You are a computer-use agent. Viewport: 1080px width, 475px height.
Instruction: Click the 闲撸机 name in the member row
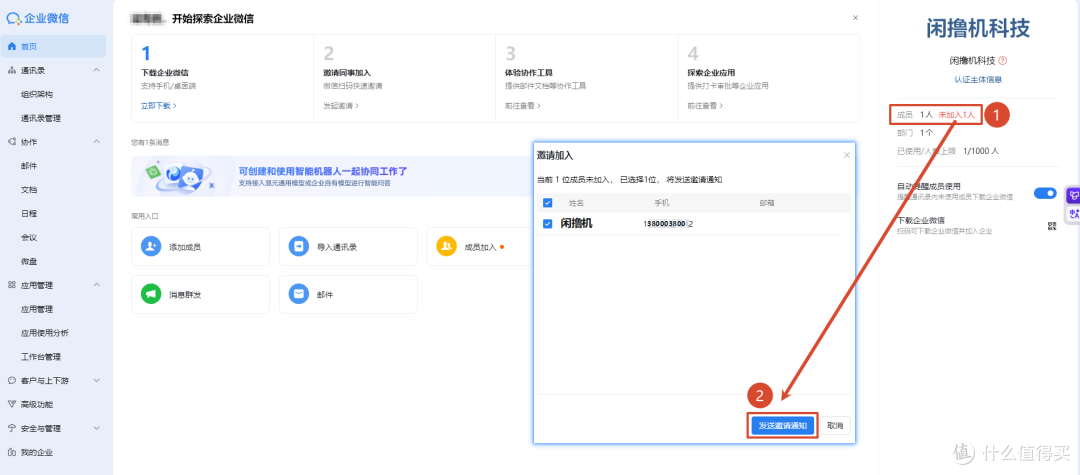(577, 224)
